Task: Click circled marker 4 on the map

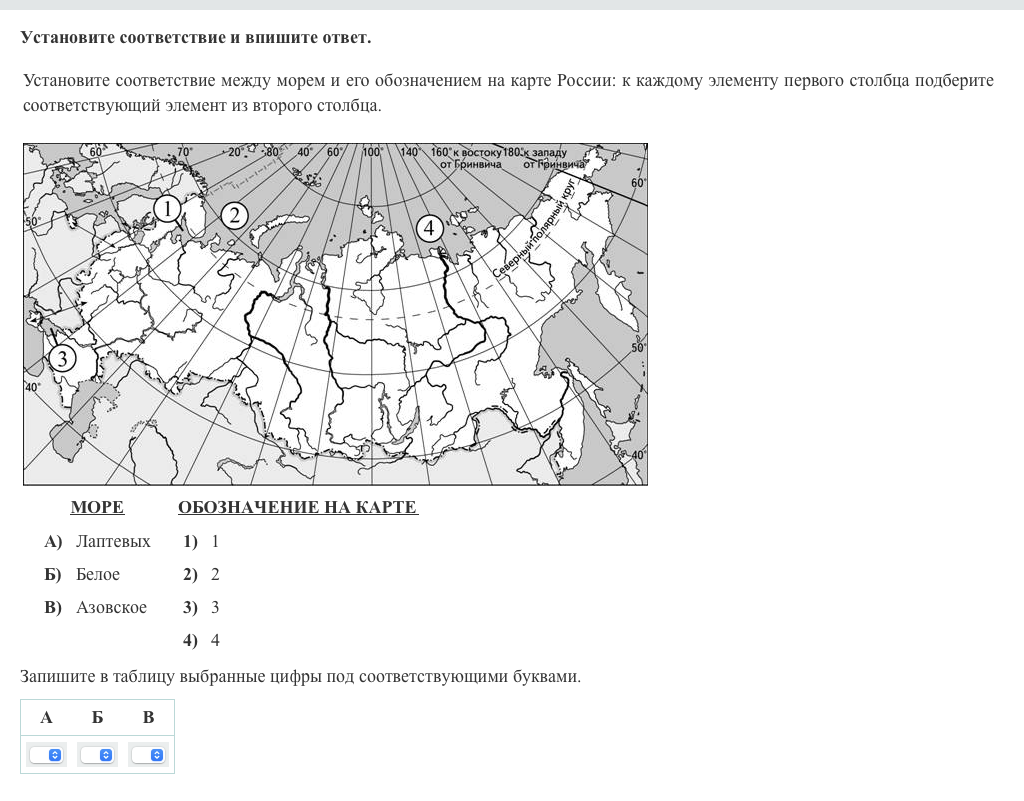Action: [429, 228]
